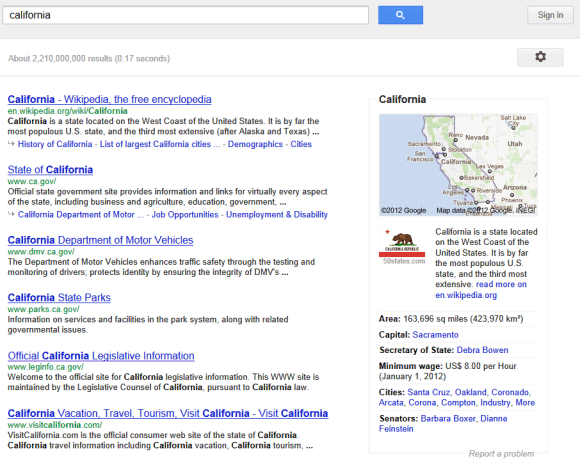The height and width of the screenshot is (463, 580).
Task: Focus the search box containing california
Action: click(186, 15)
